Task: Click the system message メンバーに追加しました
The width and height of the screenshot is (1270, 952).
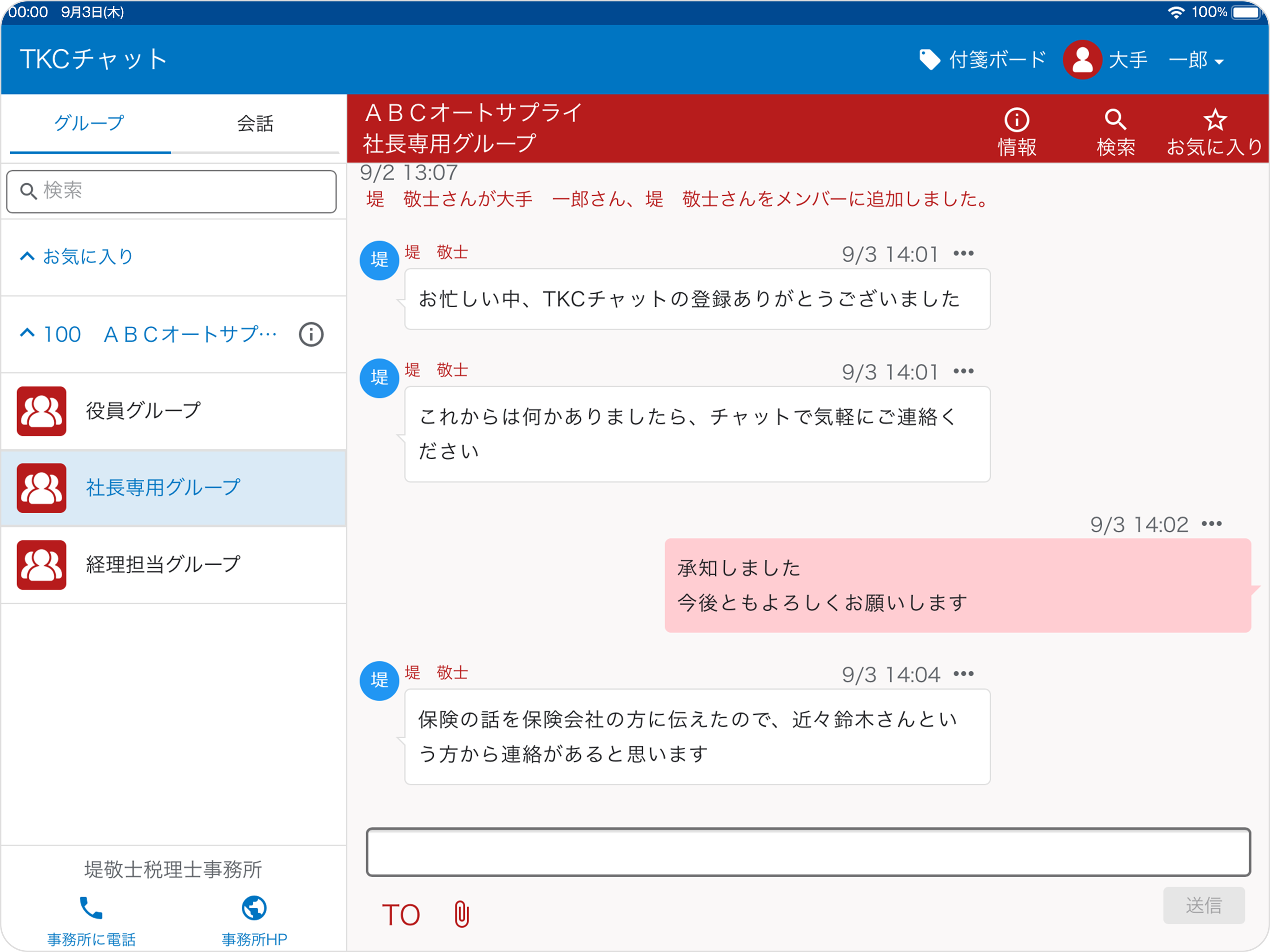Action: [x=678, y=199]
